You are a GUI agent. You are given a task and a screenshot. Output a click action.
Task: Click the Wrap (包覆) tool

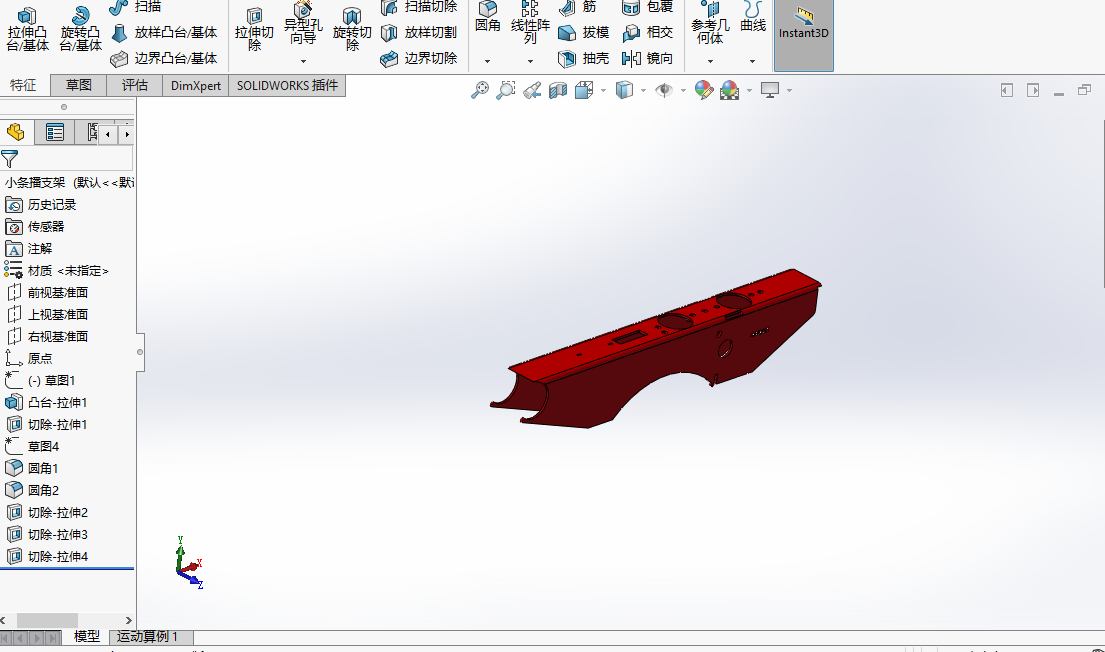tap(648, 7)
